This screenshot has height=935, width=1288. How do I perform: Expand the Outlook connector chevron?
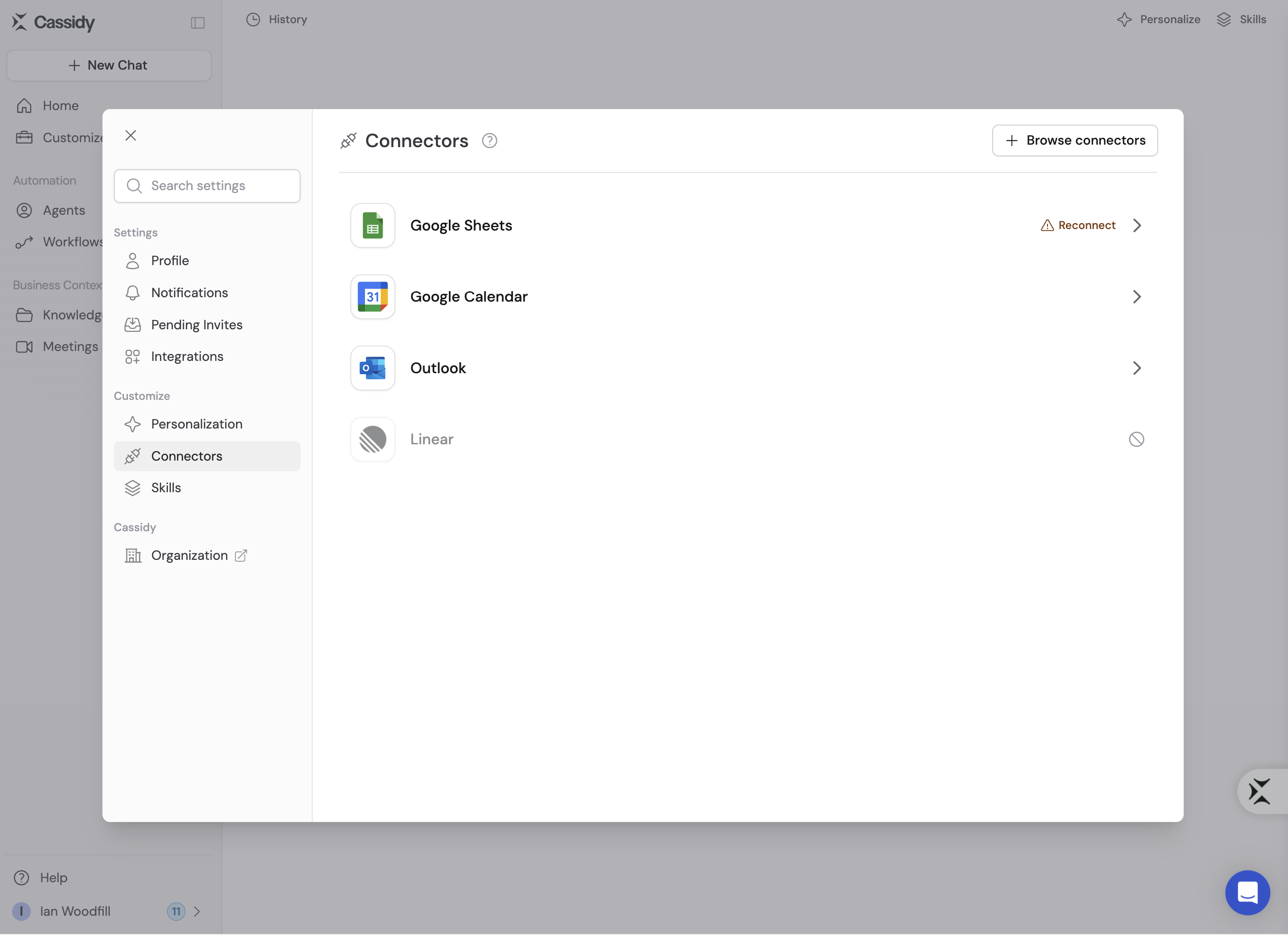1136,368
